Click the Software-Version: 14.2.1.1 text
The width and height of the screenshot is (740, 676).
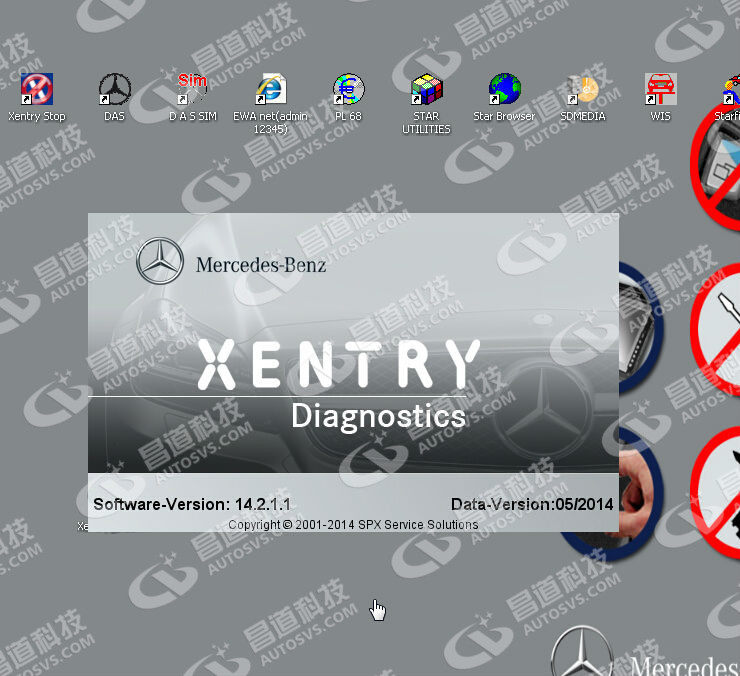pyautogui.click(x=192, y=504)
